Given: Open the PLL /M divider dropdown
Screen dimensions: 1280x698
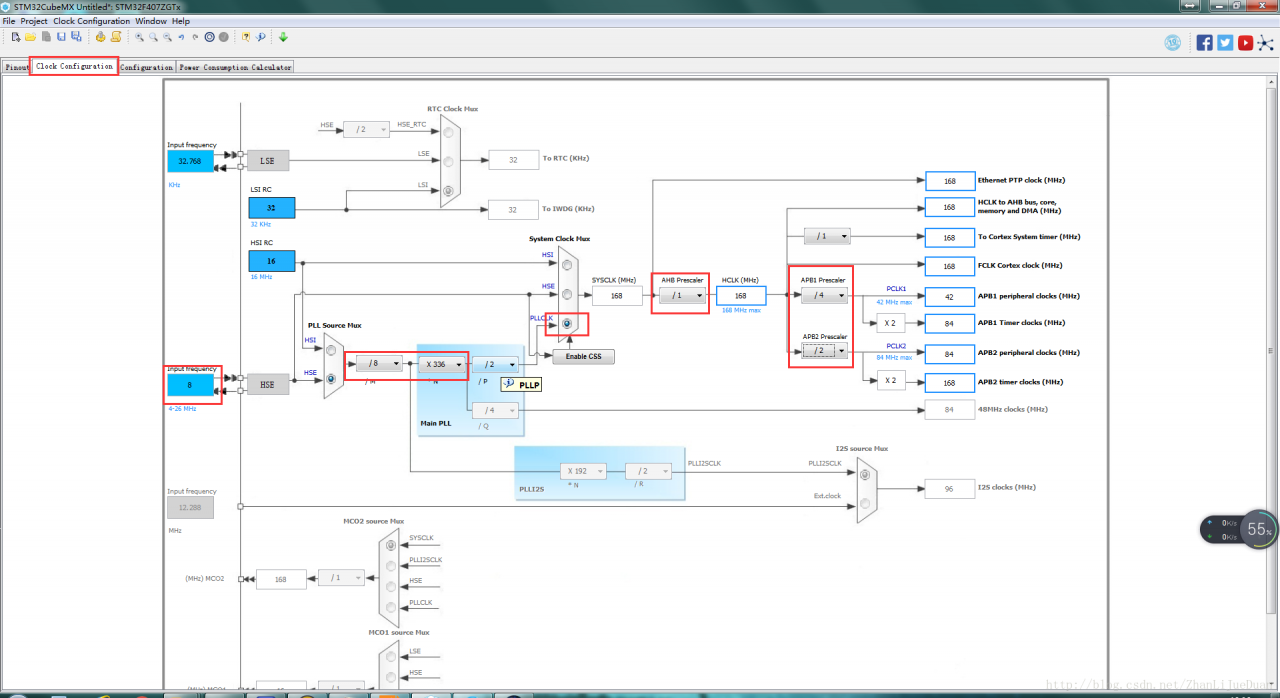Looking at the screenshot, I should [380, 364].
